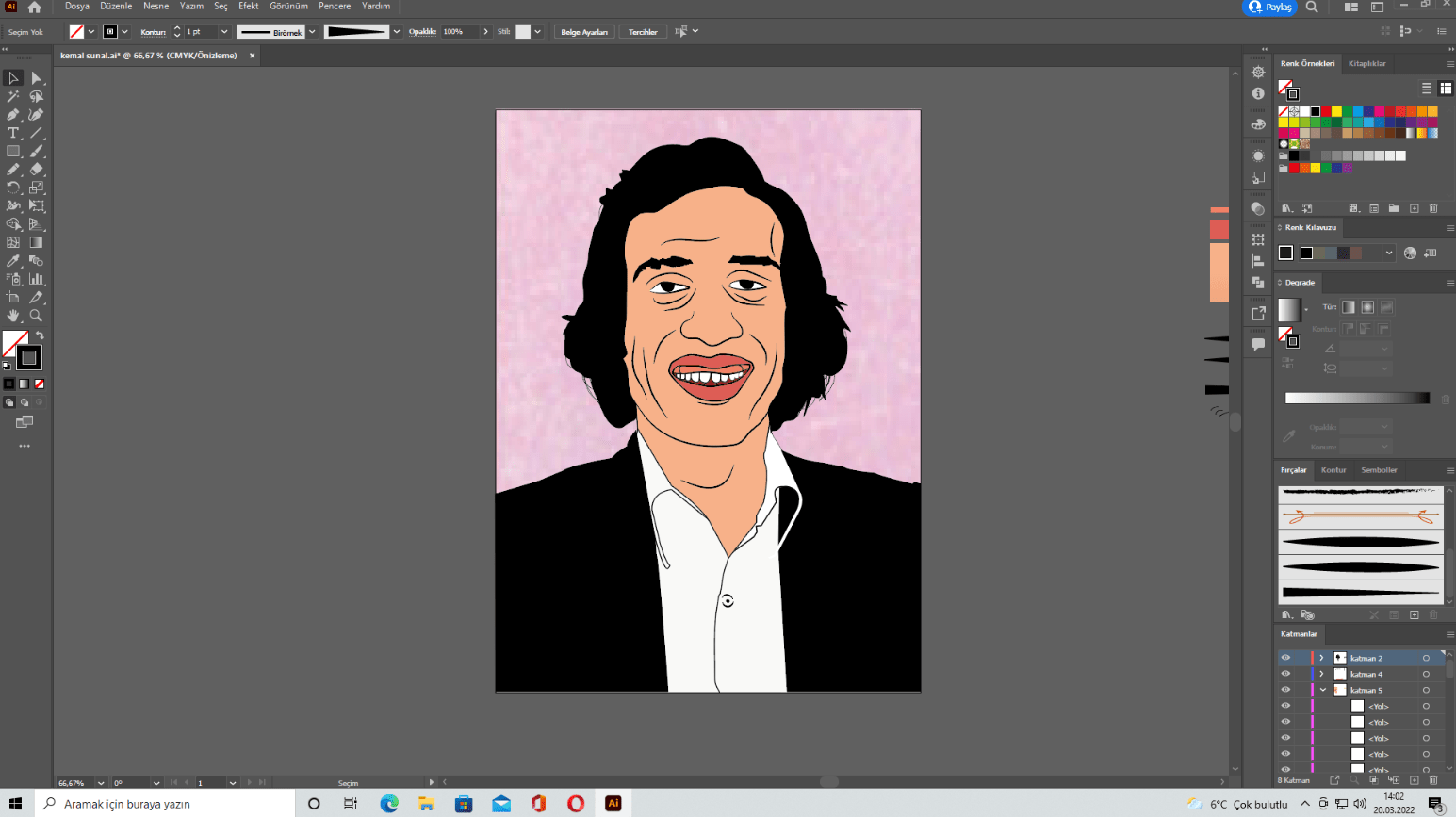Screen dimensions: 1456x817
Task: Select the Selection (black arrow) tool
Action: pyautogui.click(x=13, y=78)
